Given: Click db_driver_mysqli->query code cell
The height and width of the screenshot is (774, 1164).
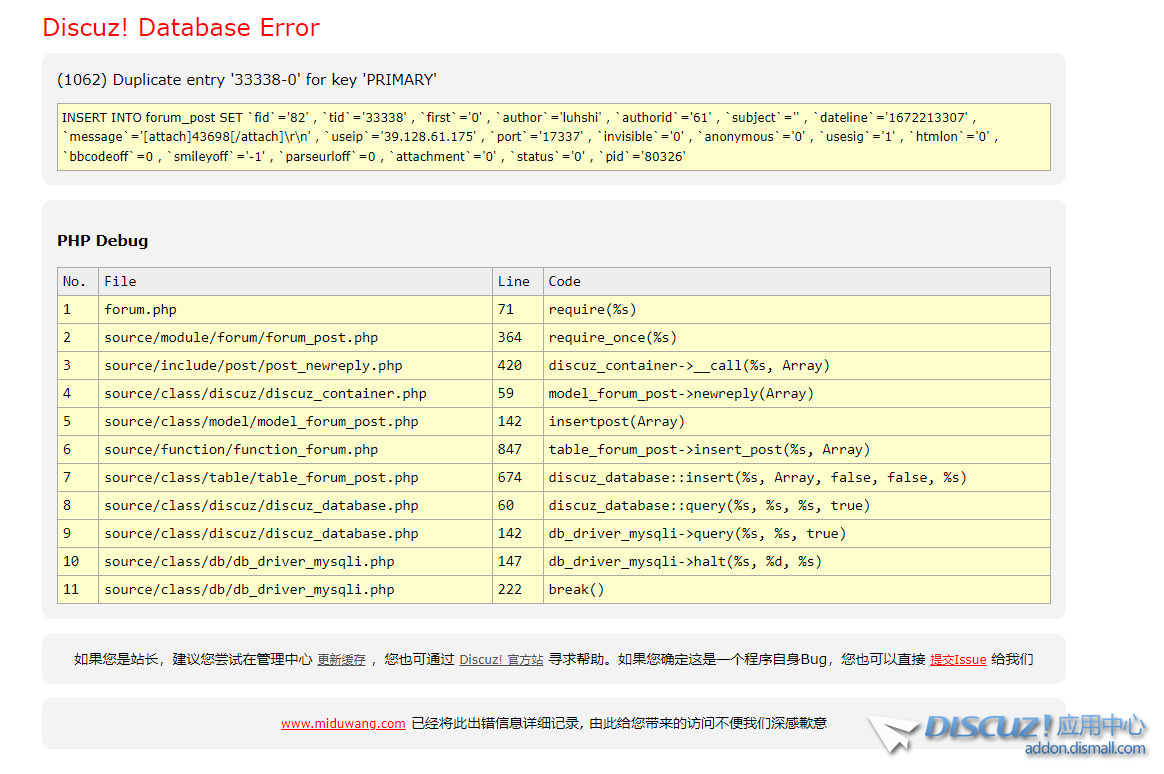Looking at the screenshot, I should point(797,534).
